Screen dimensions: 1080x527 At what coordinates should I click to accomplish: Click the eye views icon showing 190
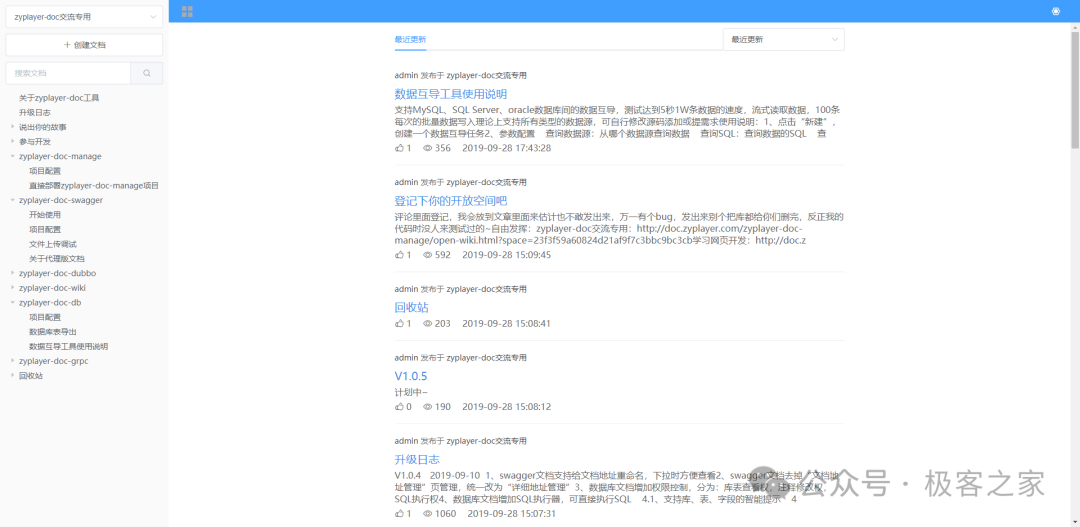(427, 406)
